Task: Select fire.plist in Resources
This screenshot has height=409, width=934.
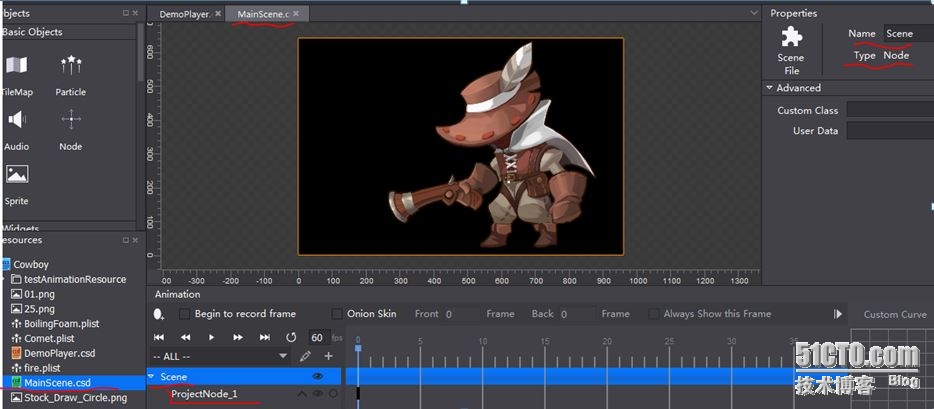Action: point(43,368)
